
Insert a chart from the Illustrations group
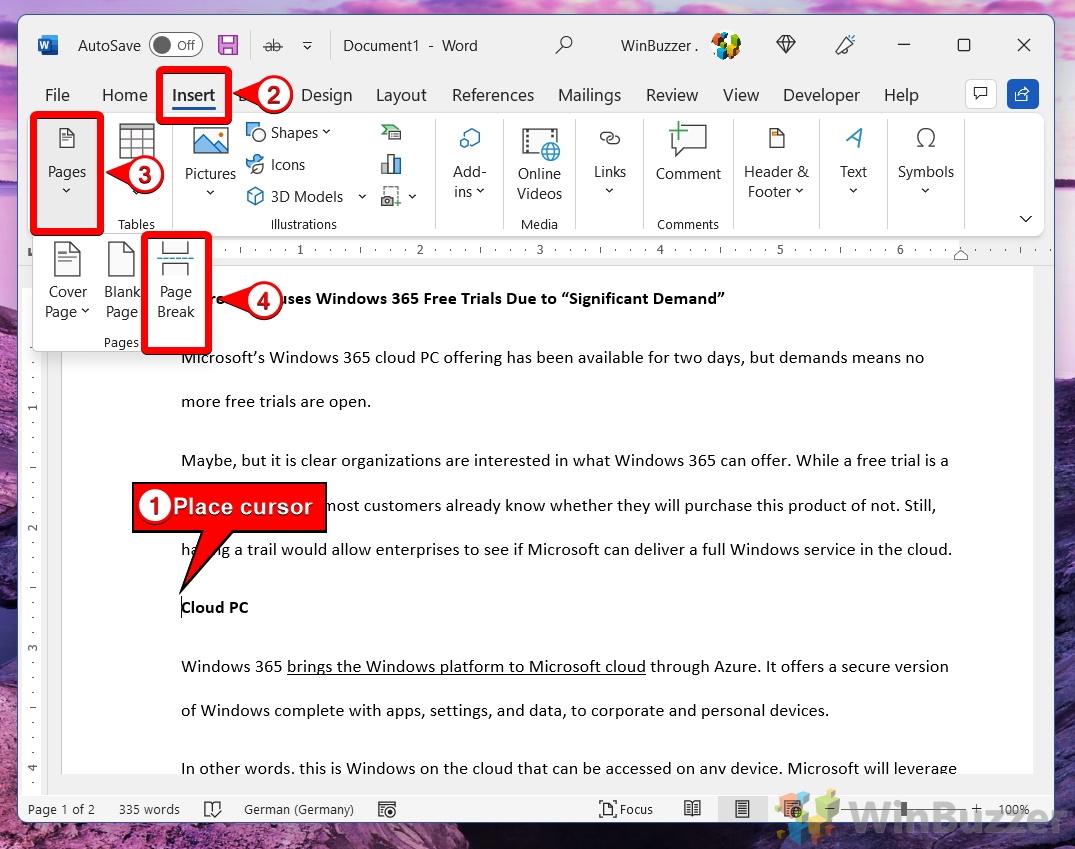point(391,163)
